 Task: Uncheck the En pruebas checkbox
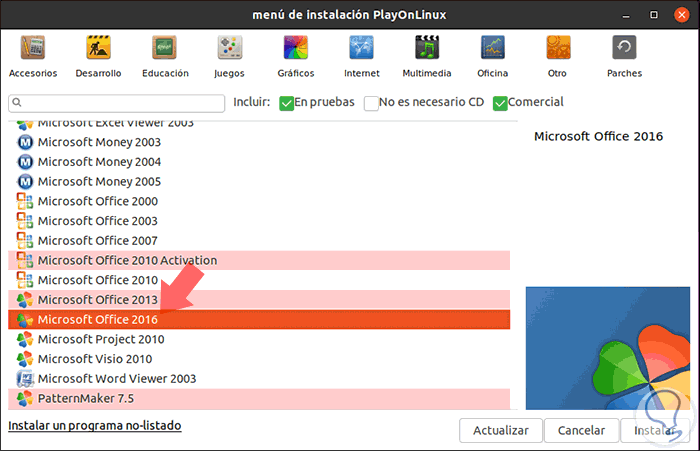[286, 103]
